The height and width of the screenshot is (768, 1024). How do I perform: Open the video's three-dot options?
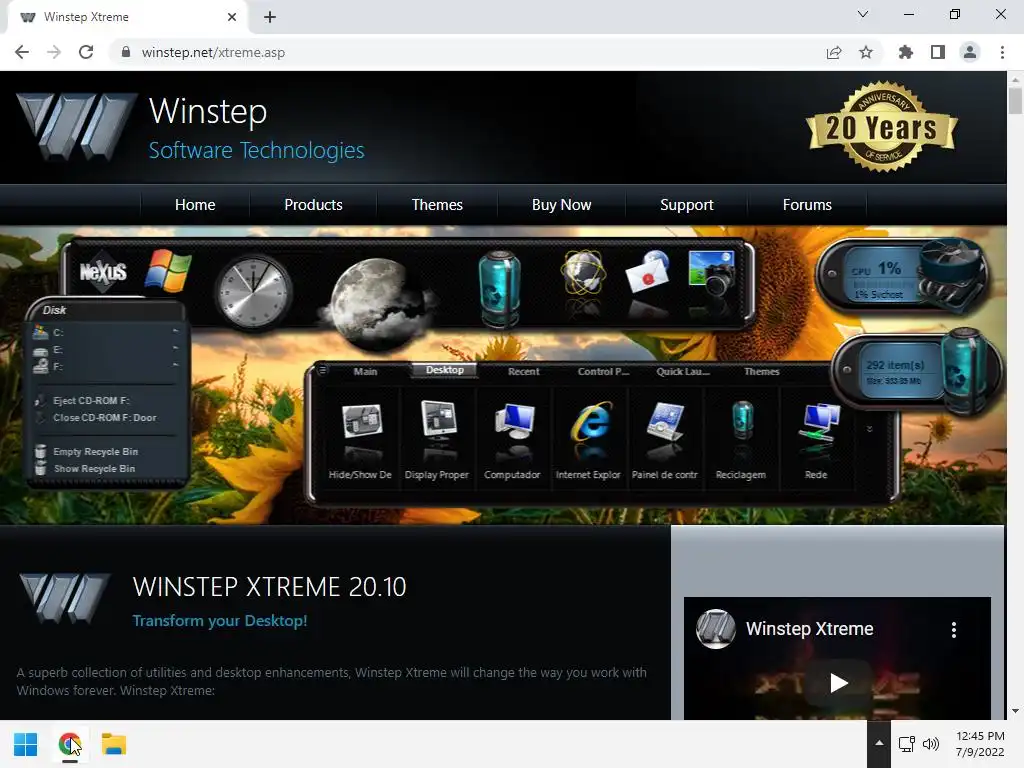pos(954,630)
